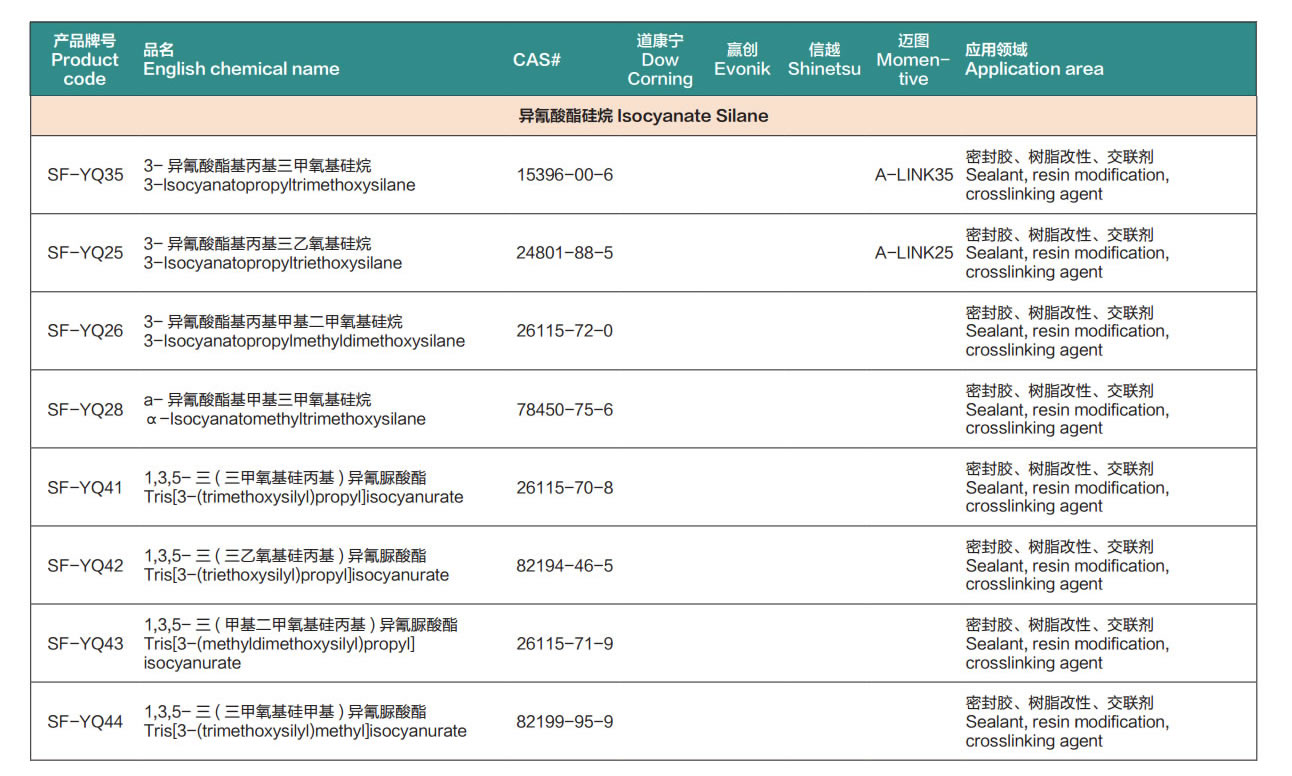Click the A-LINK35 Momentive cell
The width and height of the screenshot is (1292, 776).
click(x=914, y=175)
